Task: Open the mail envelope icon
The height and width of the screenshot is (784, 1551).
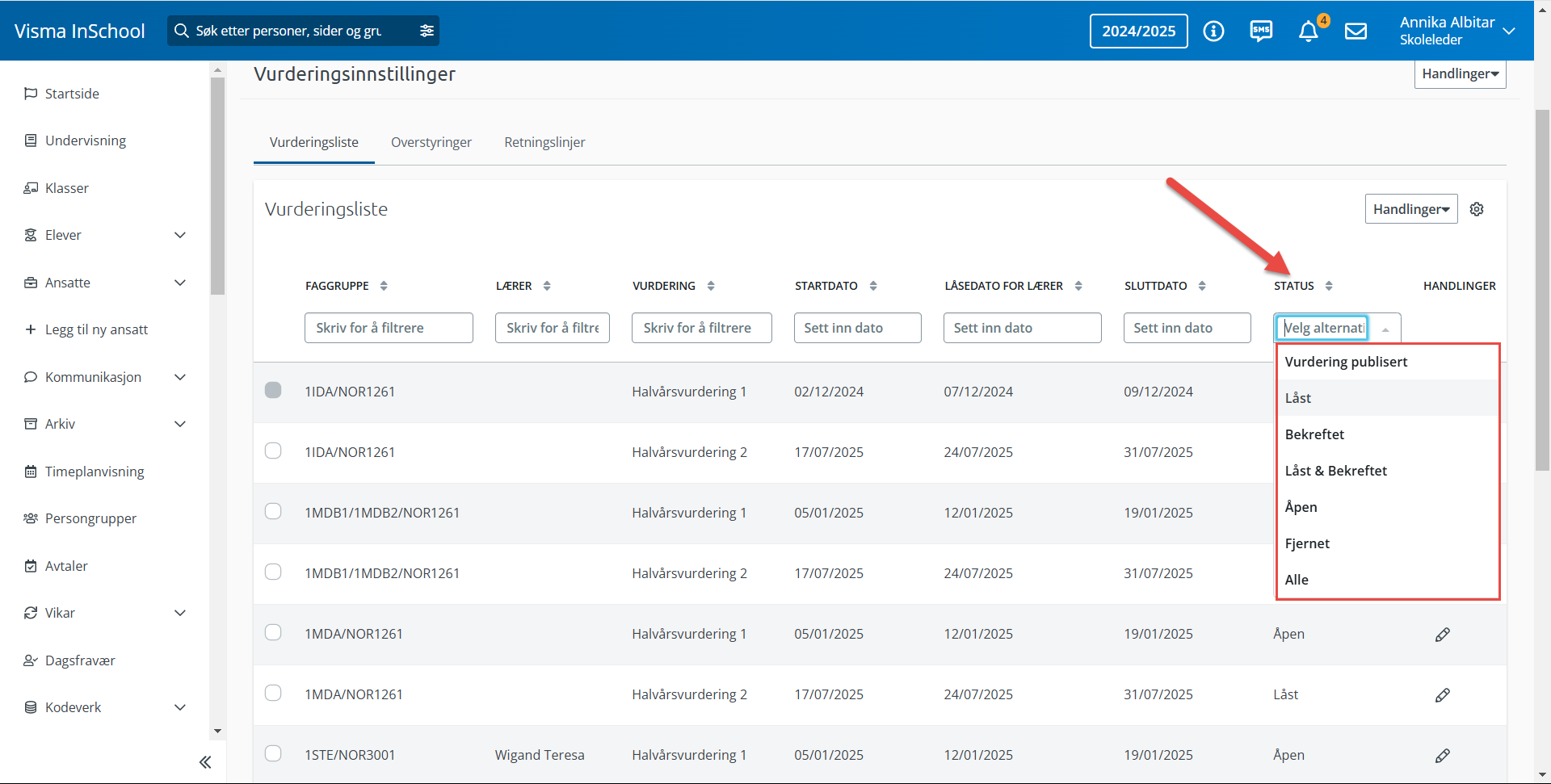Action: [1356, 31]
